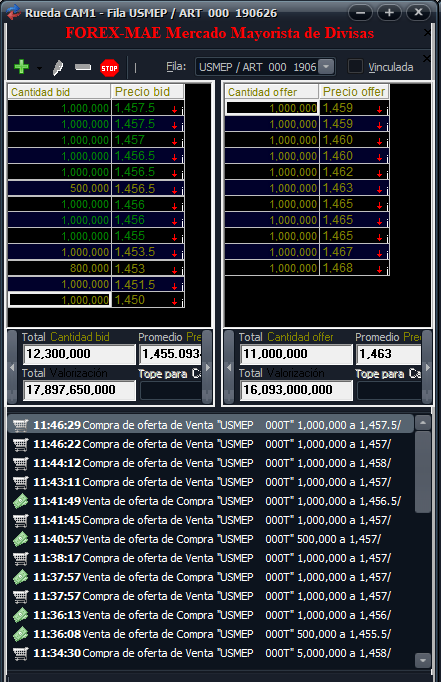Click the offer totals panel right scroll arrow
The width and height of the screenshot is (441, 682).
(427, 368)
